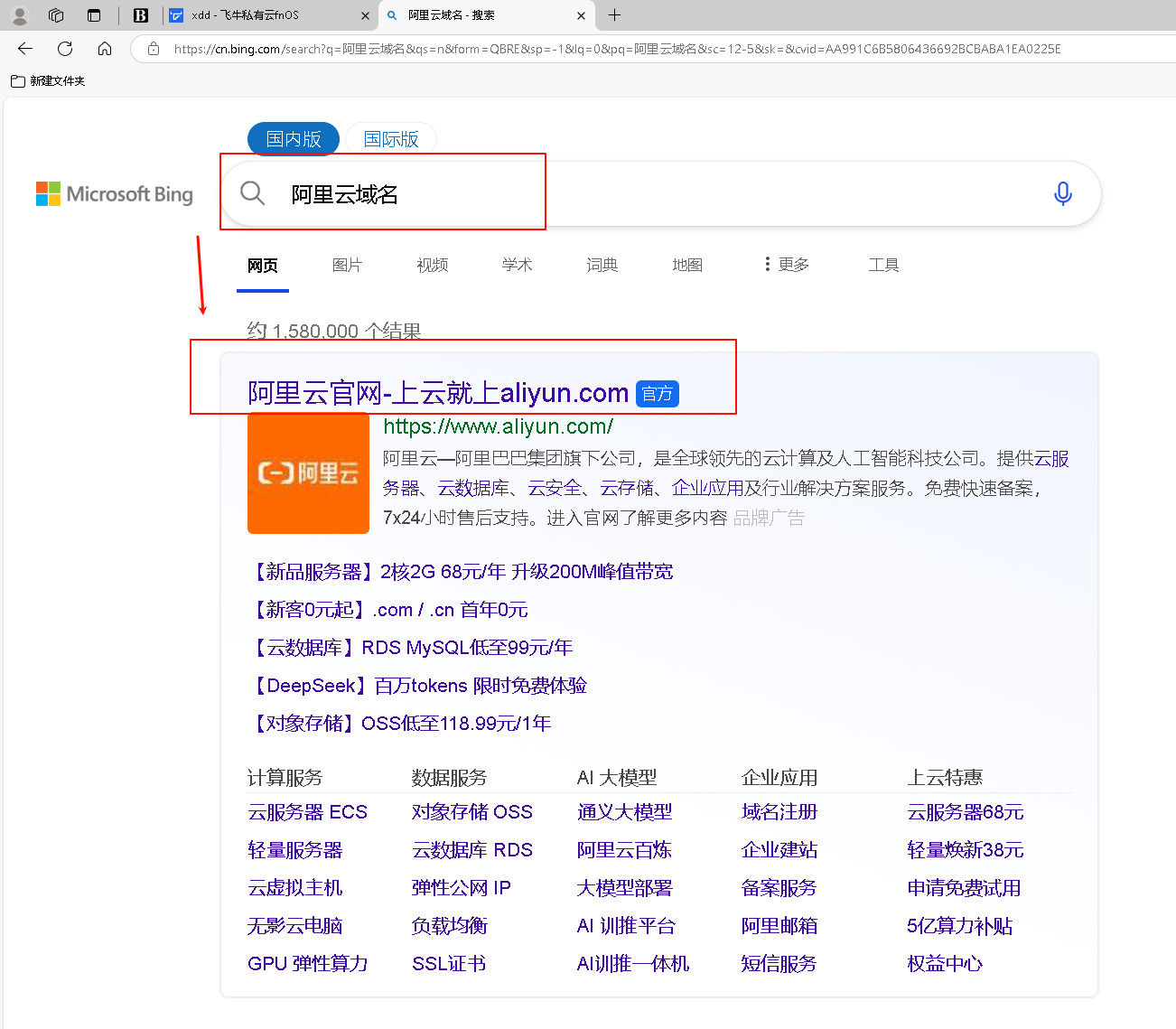Screen dimensions: 1176x1029
Task: Close the xdd 飞牛私有云fnOS tab
Action: (365, 15)
